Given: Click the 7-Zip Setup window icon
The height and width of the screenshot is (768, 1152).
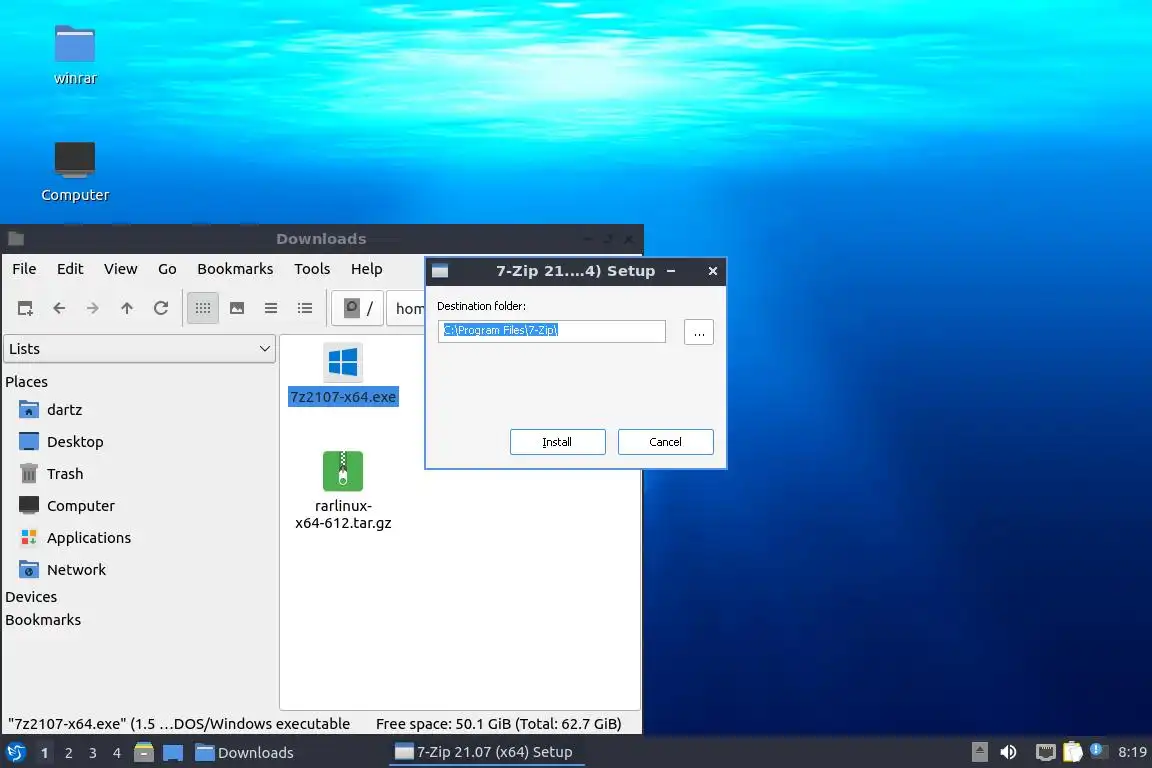Looking at the screenshot, I should tap(440, 270).
